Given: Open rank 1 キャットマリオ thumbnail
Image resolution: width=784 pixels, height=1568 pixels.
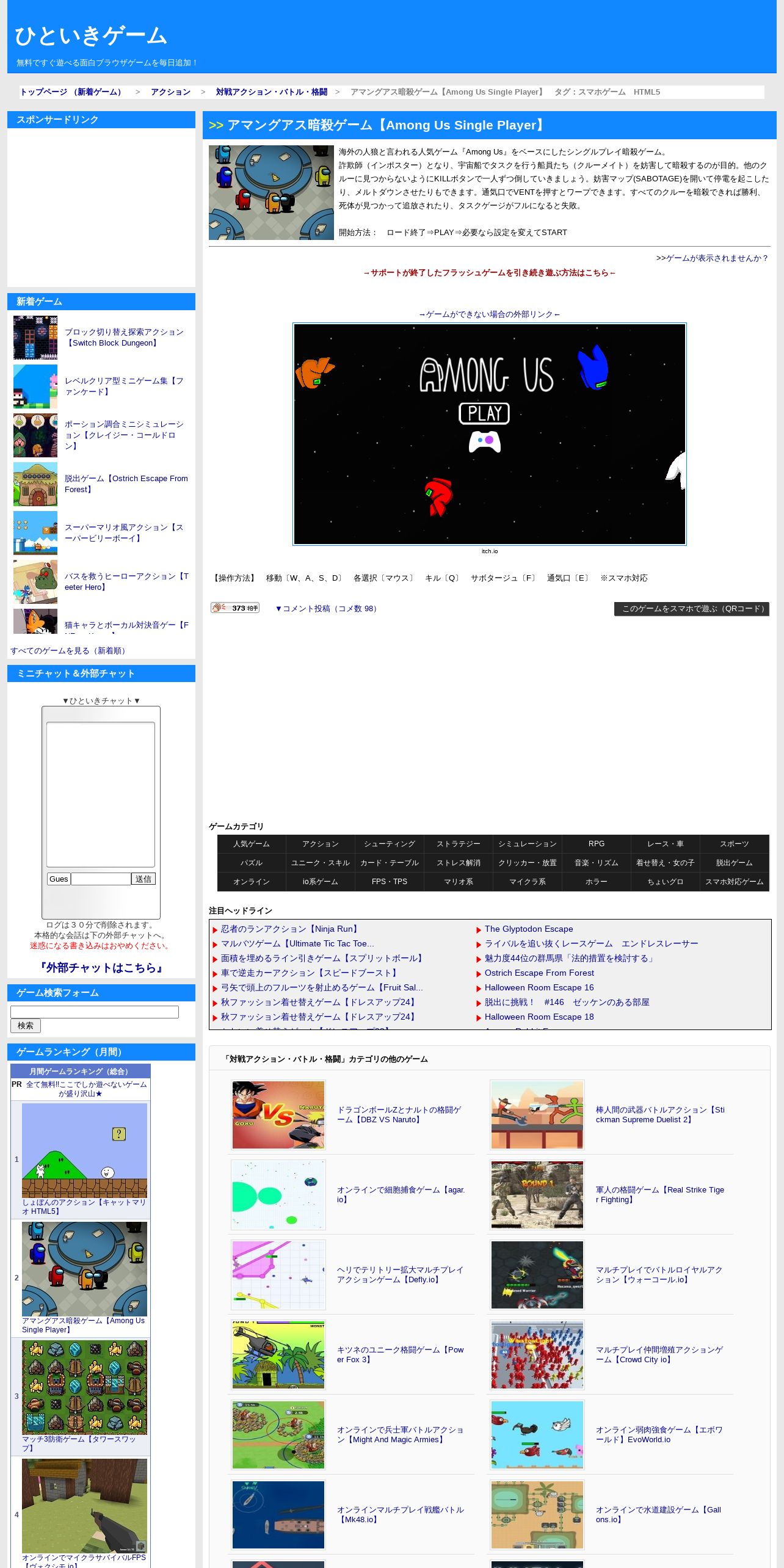Looking at the screenshot, I should click(84, 1150).
